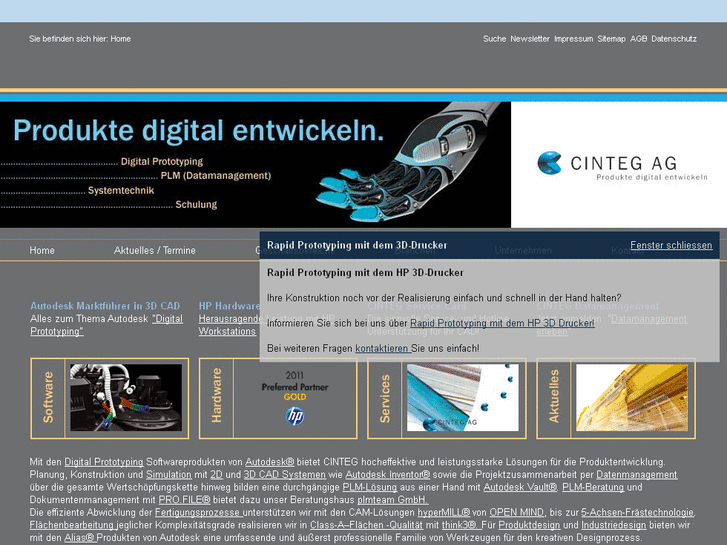Viewport: 727px width, 545px height.
Task: Click the Produkte digital entwickeln headline
Action: point(199,130)
